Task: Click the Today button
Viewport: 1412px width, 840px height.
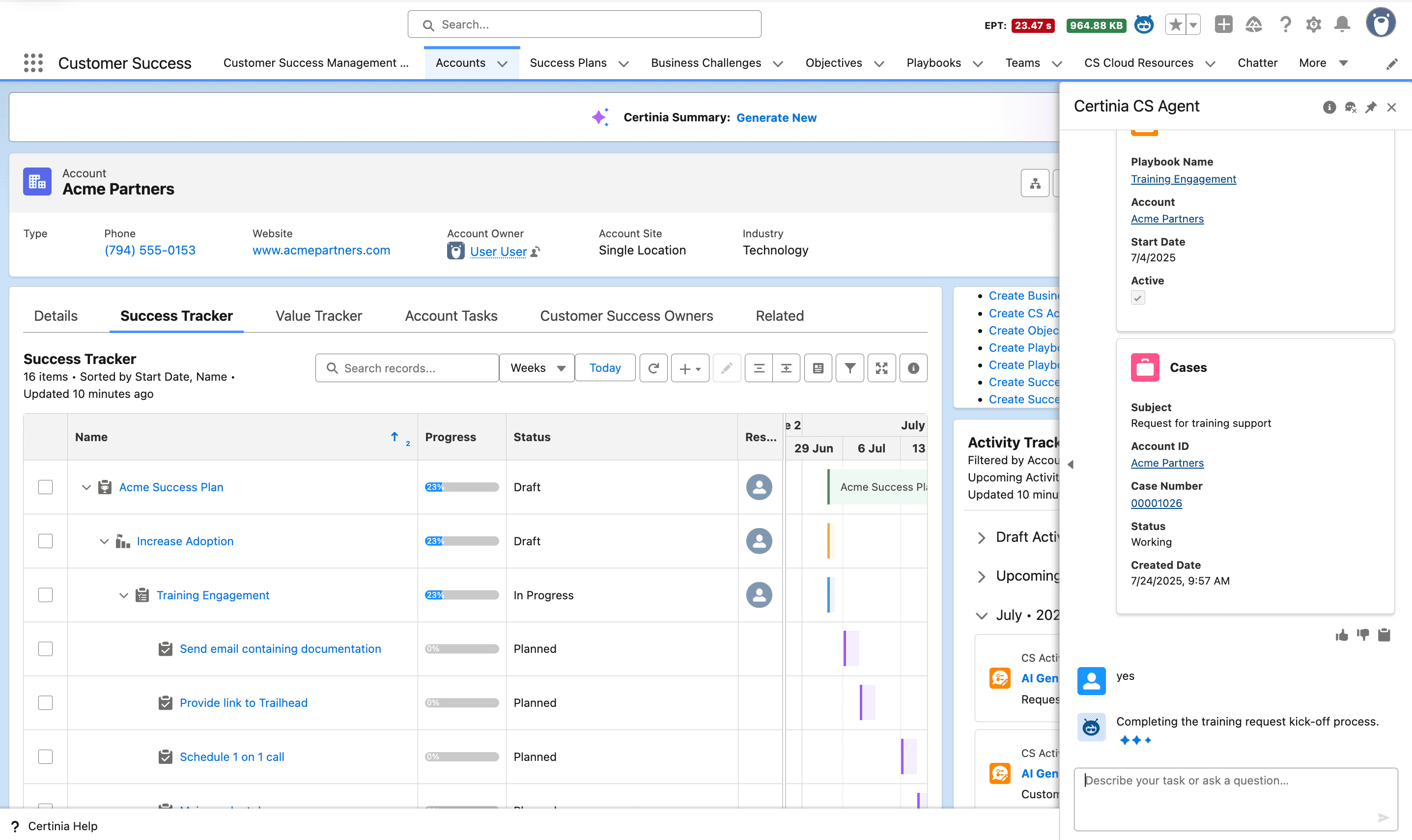Action: (605, 368)
